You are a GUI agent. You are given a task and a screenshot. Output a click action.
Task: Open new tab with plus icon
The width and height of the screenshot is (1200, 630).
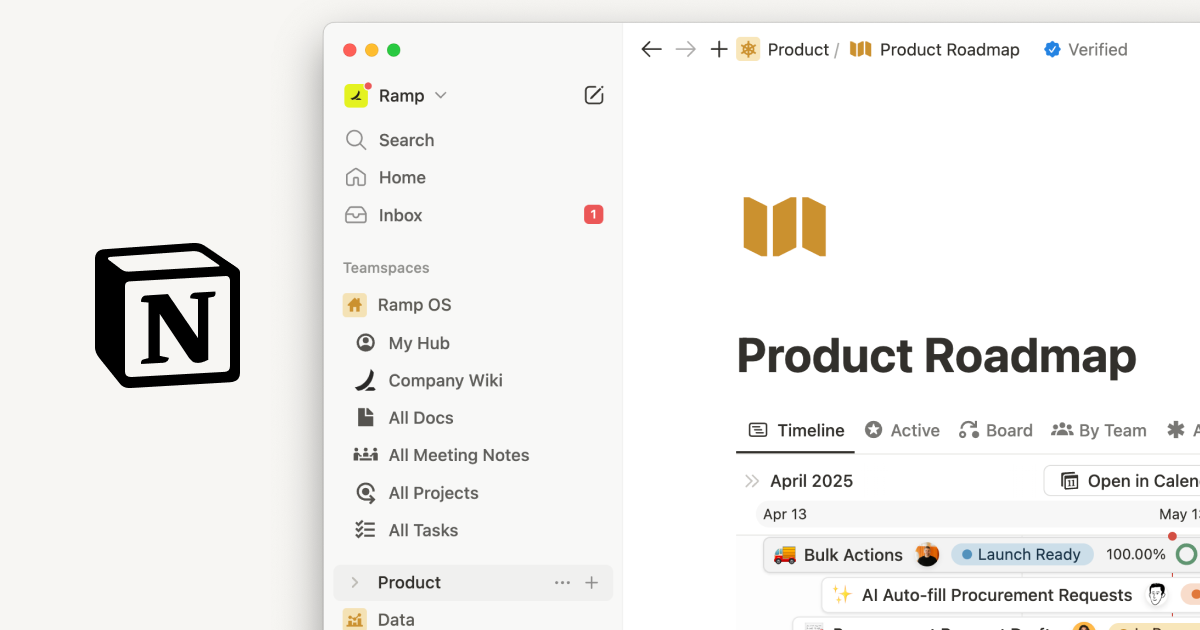point(718,49)
